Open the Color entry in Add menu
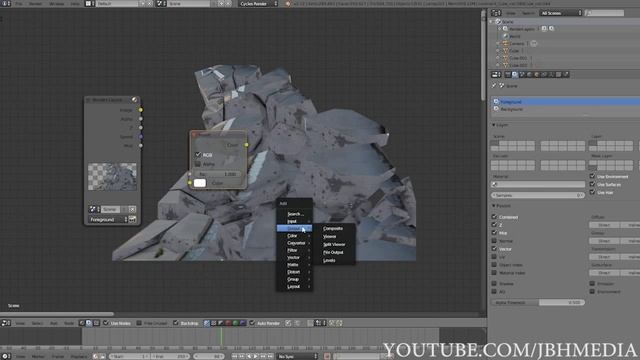The width and height of the screenshot is (640, 360). (x=294, y=236)
